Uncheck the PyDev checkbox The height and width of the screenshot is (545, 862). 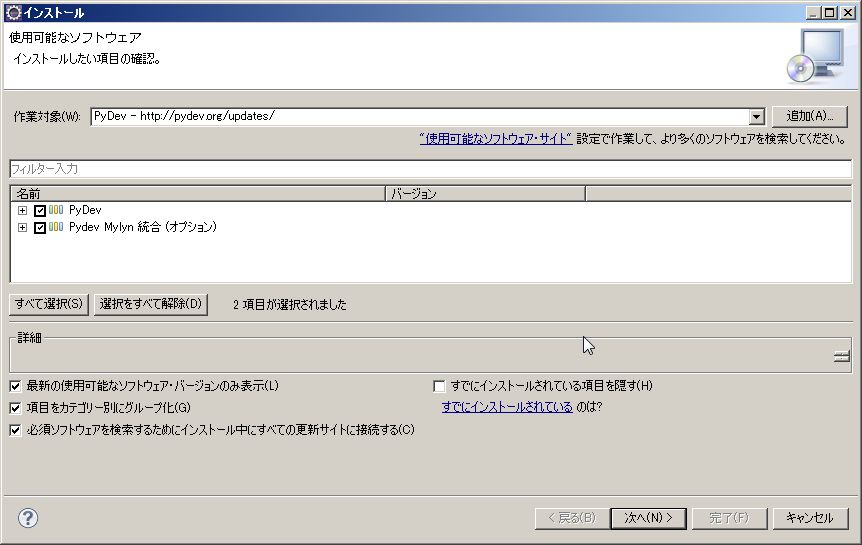click(x=40, y=210)
